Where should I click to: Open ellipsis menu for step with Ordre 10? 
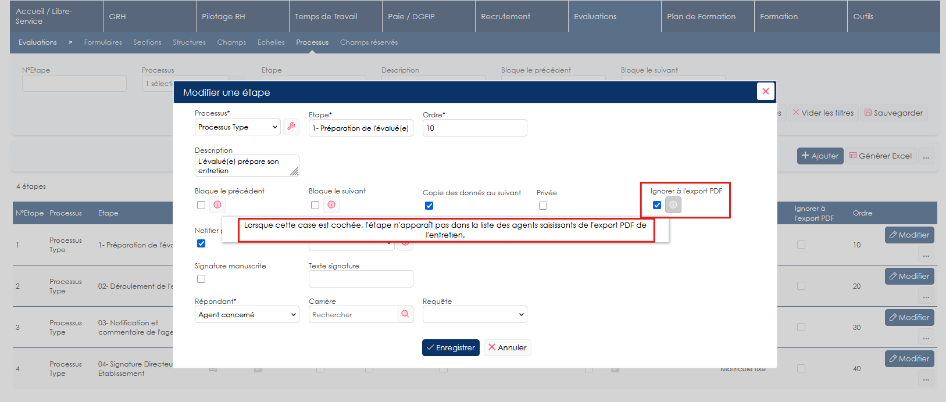point(925,255)
